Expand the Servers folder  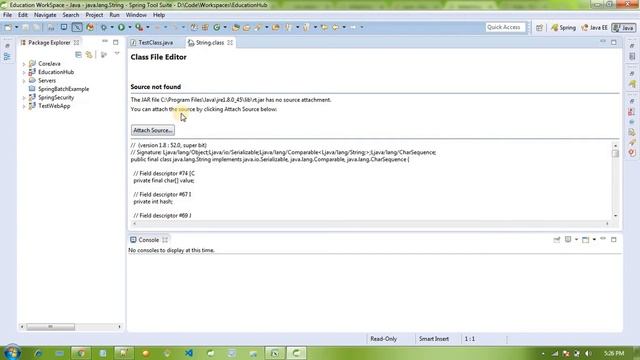24,81
